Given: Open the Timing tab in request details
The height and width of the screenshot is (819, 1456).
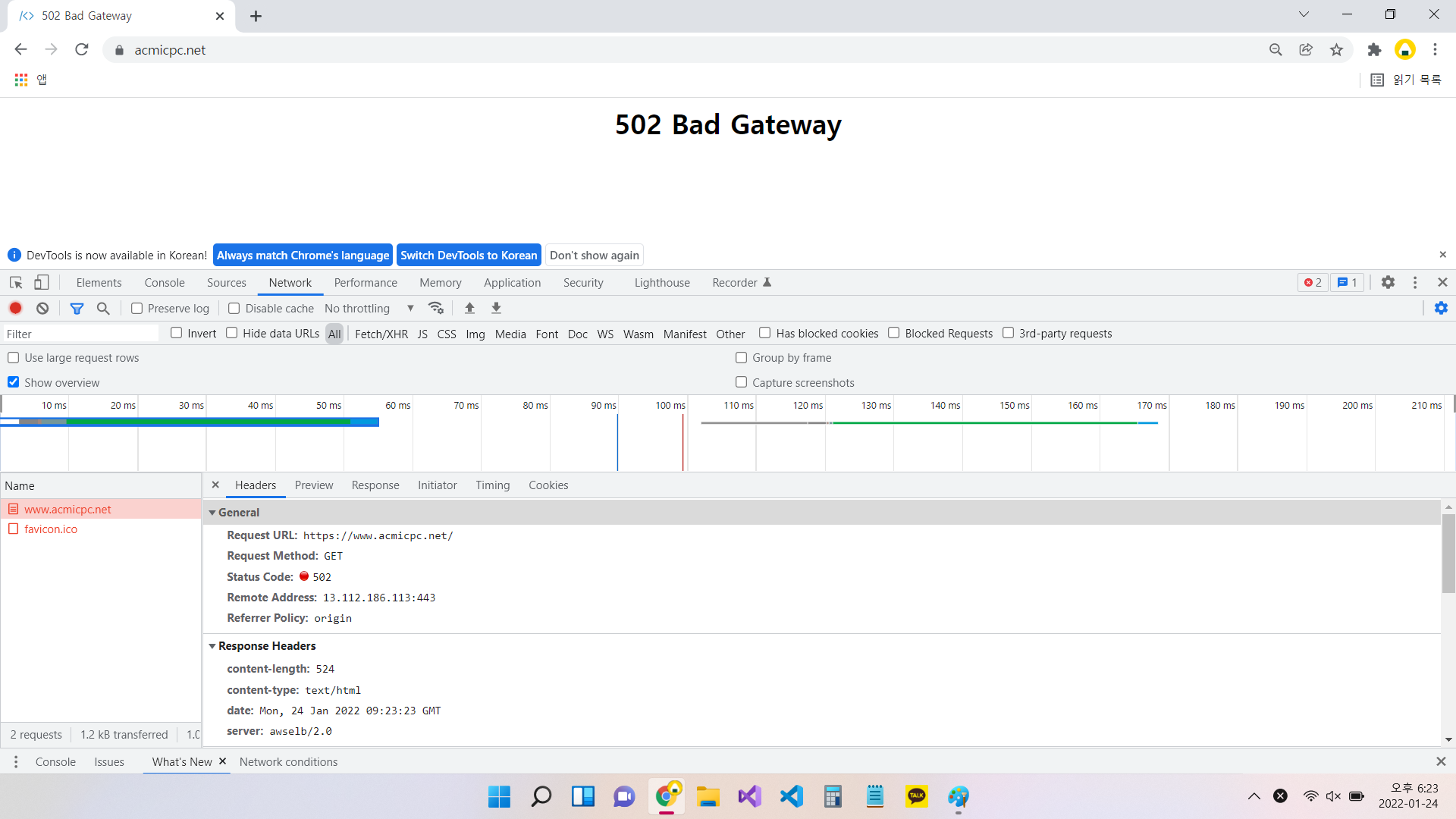Looking at the screenshot, I should click(x=492, y=485).
